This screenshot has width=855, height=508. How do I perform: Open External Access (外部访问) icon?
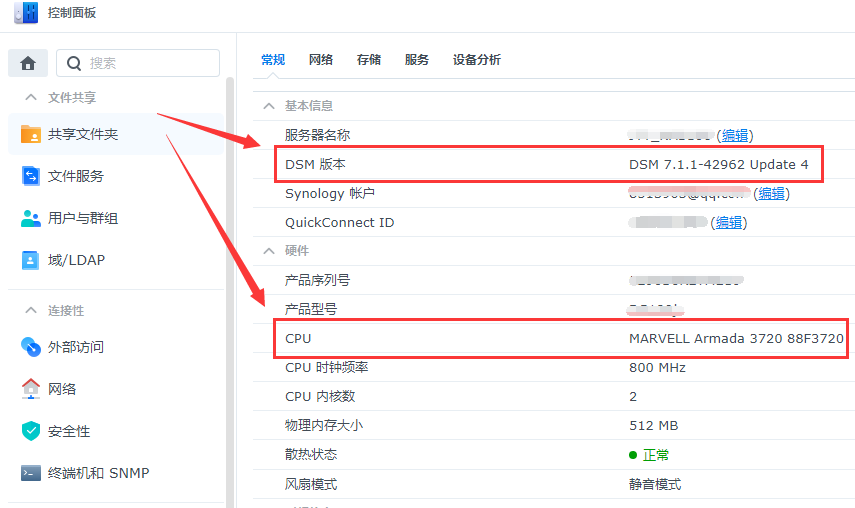(31, 347)
